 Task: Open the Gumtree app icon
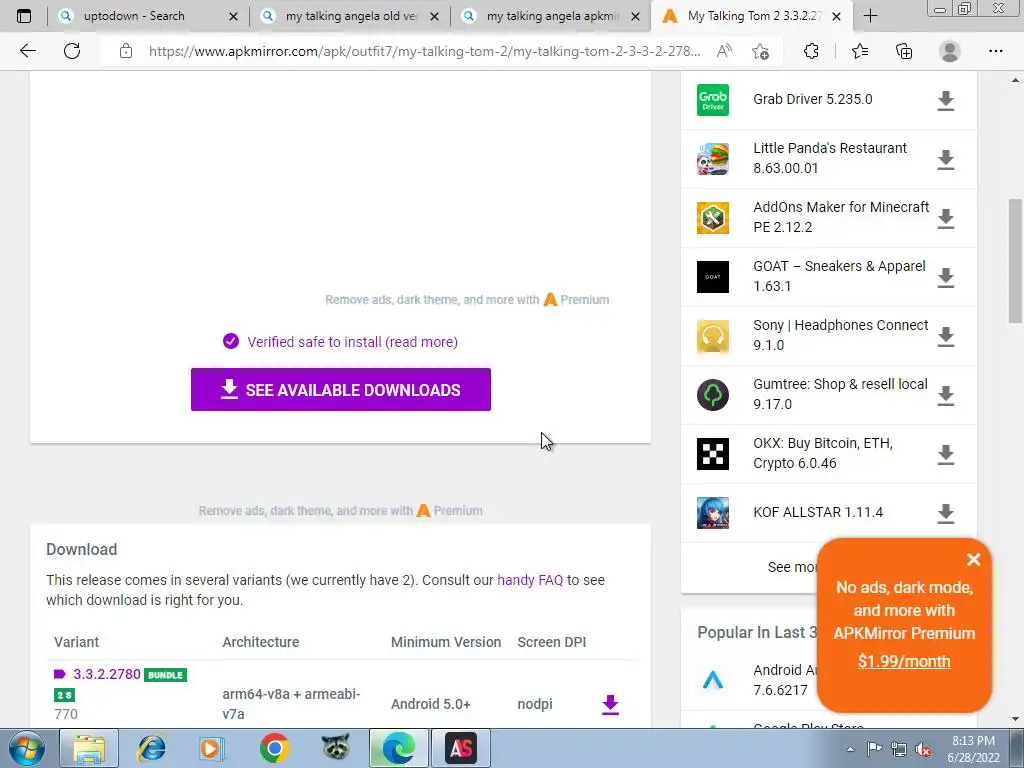pyautogui.click(x=712, y=394)
